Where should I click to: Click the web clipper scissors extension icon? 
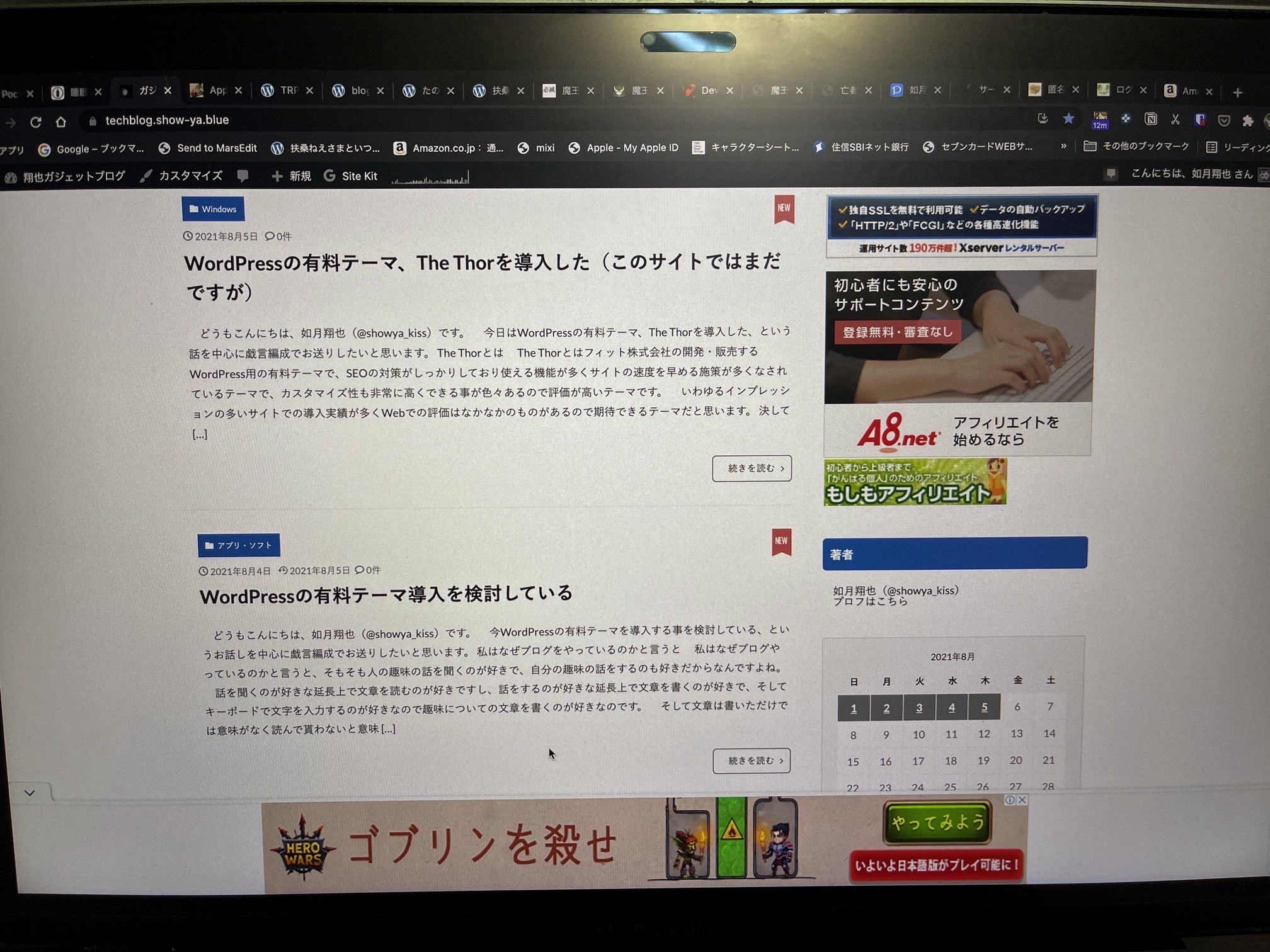coord(1174,119)
